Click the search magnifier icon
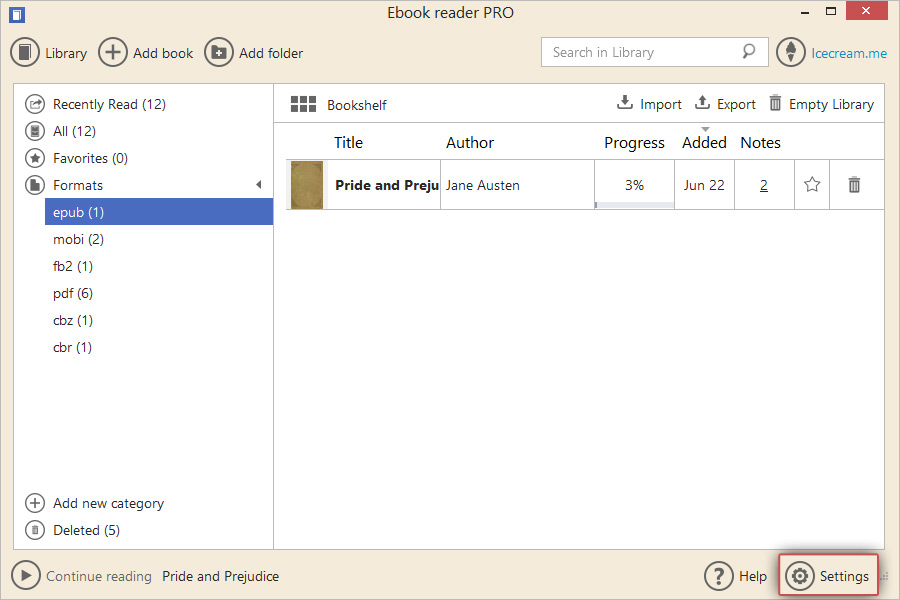 748,52
